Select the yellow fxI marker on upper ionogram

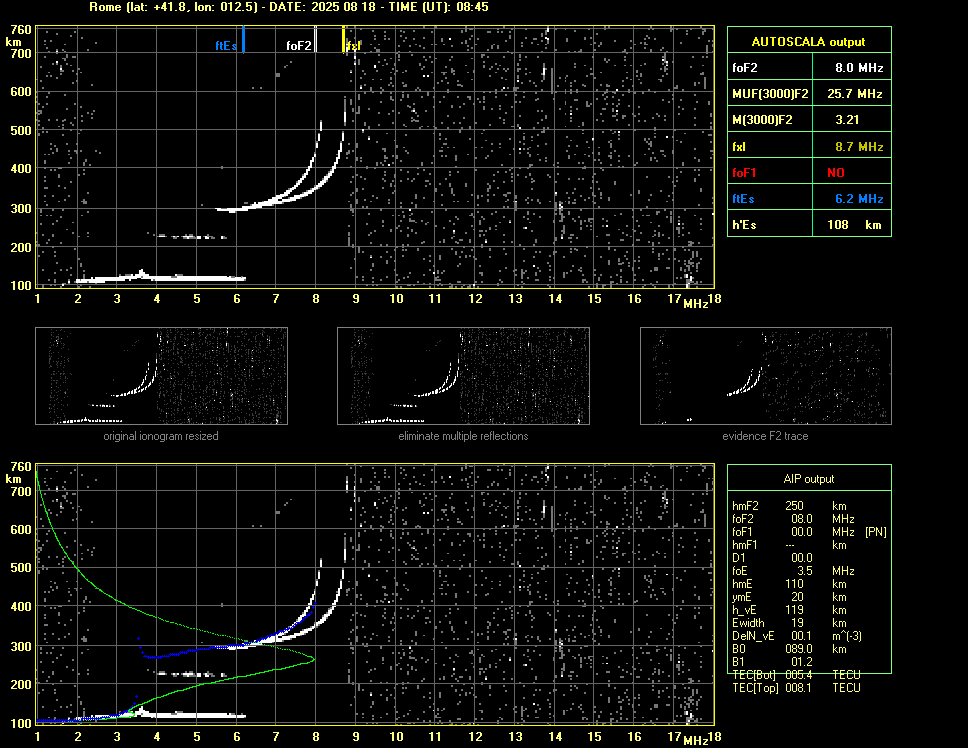(x=343, y=39)
